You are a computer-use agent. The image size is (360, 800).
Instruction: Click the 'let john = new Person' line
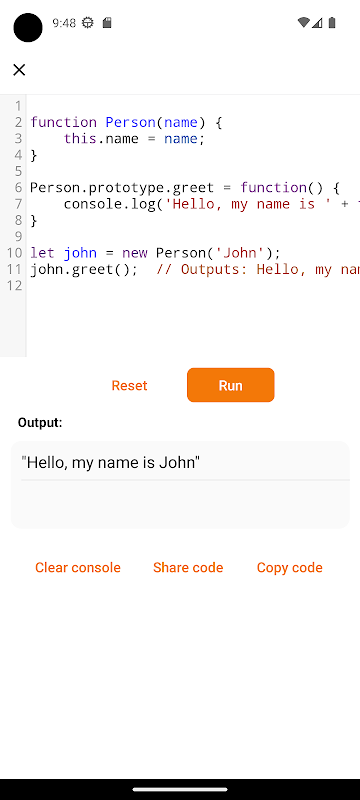(156, 253)
